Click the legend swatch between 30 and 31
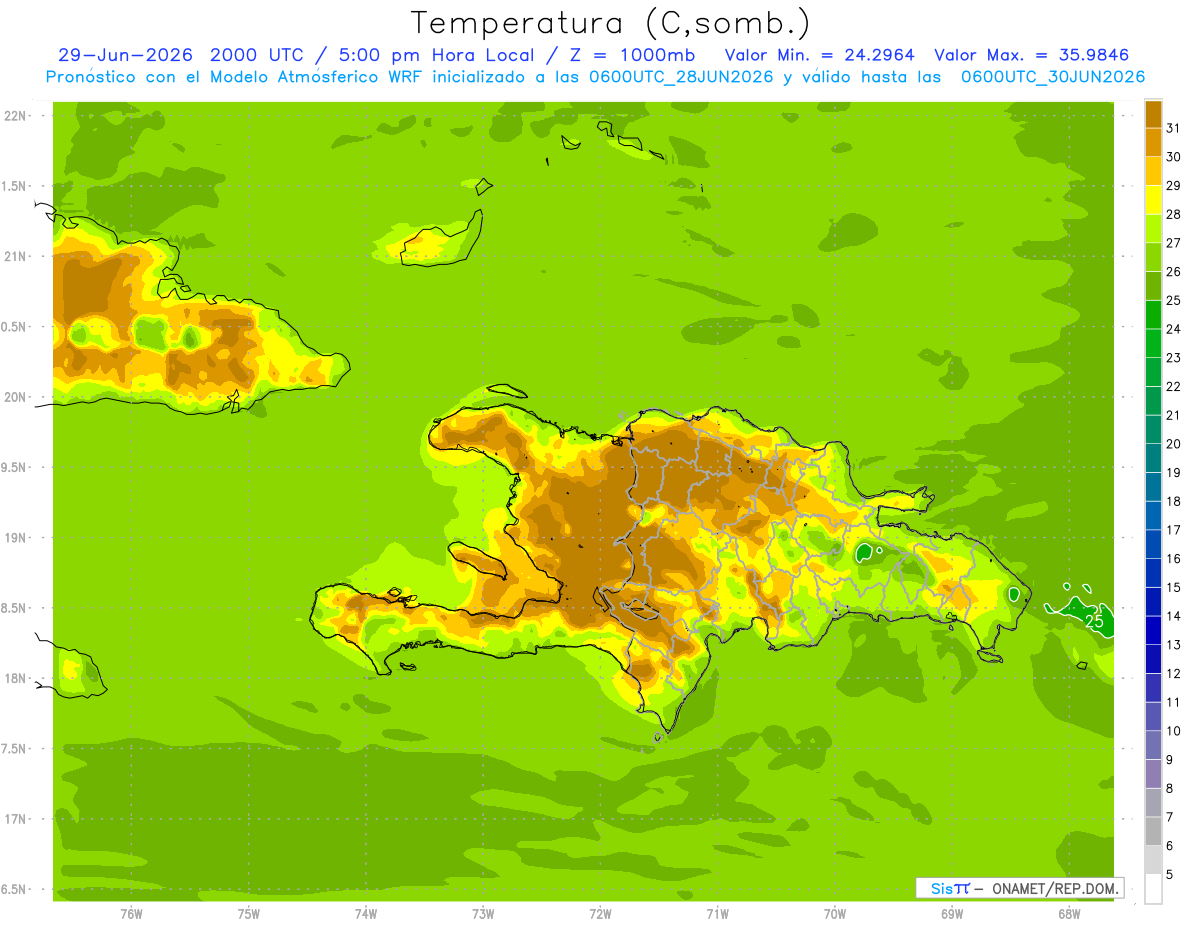This screenshot has height=927, width=1200. [1153, 142]
